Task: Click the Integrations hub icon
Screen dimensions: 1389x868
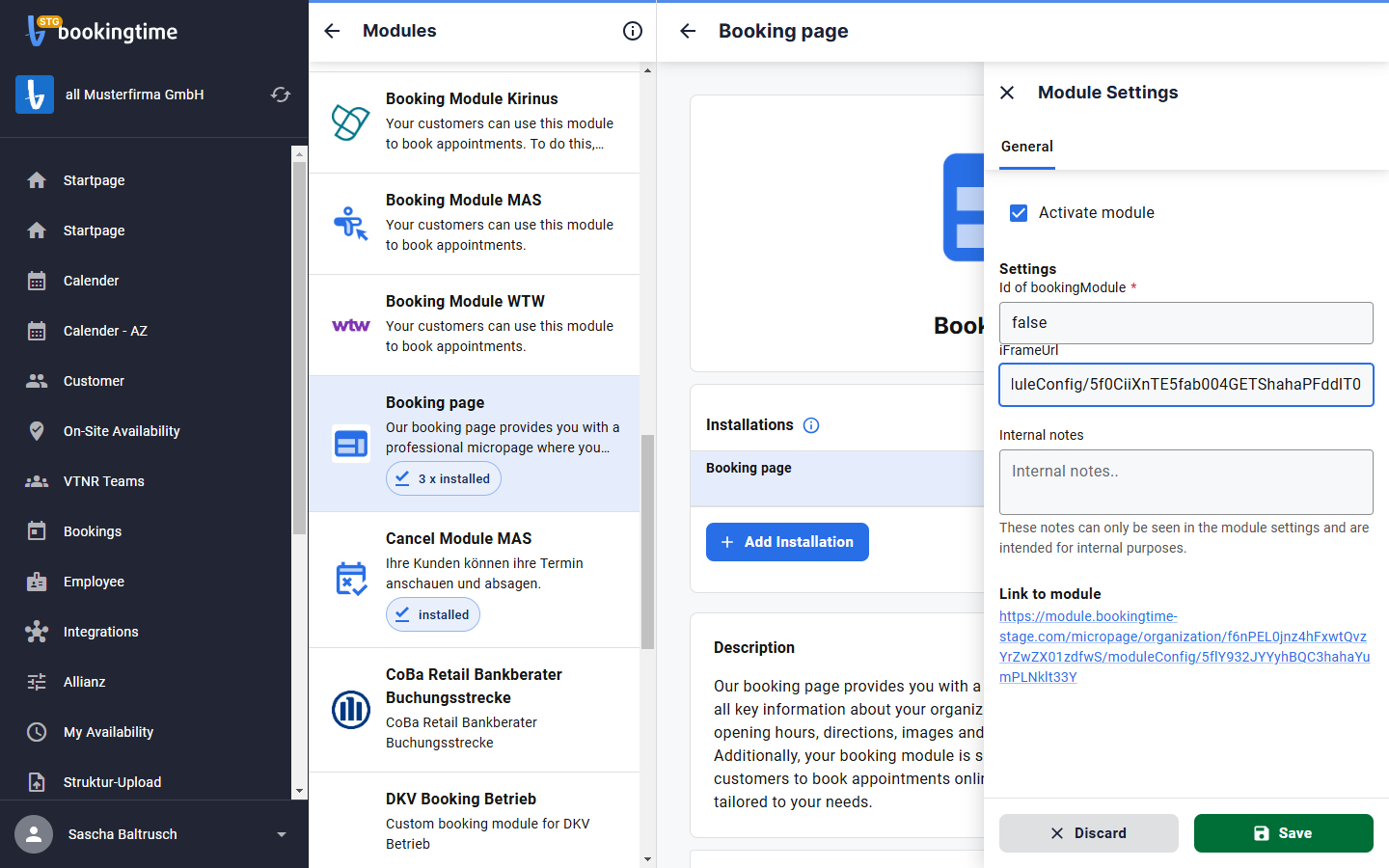Action: tap(37, 632)
